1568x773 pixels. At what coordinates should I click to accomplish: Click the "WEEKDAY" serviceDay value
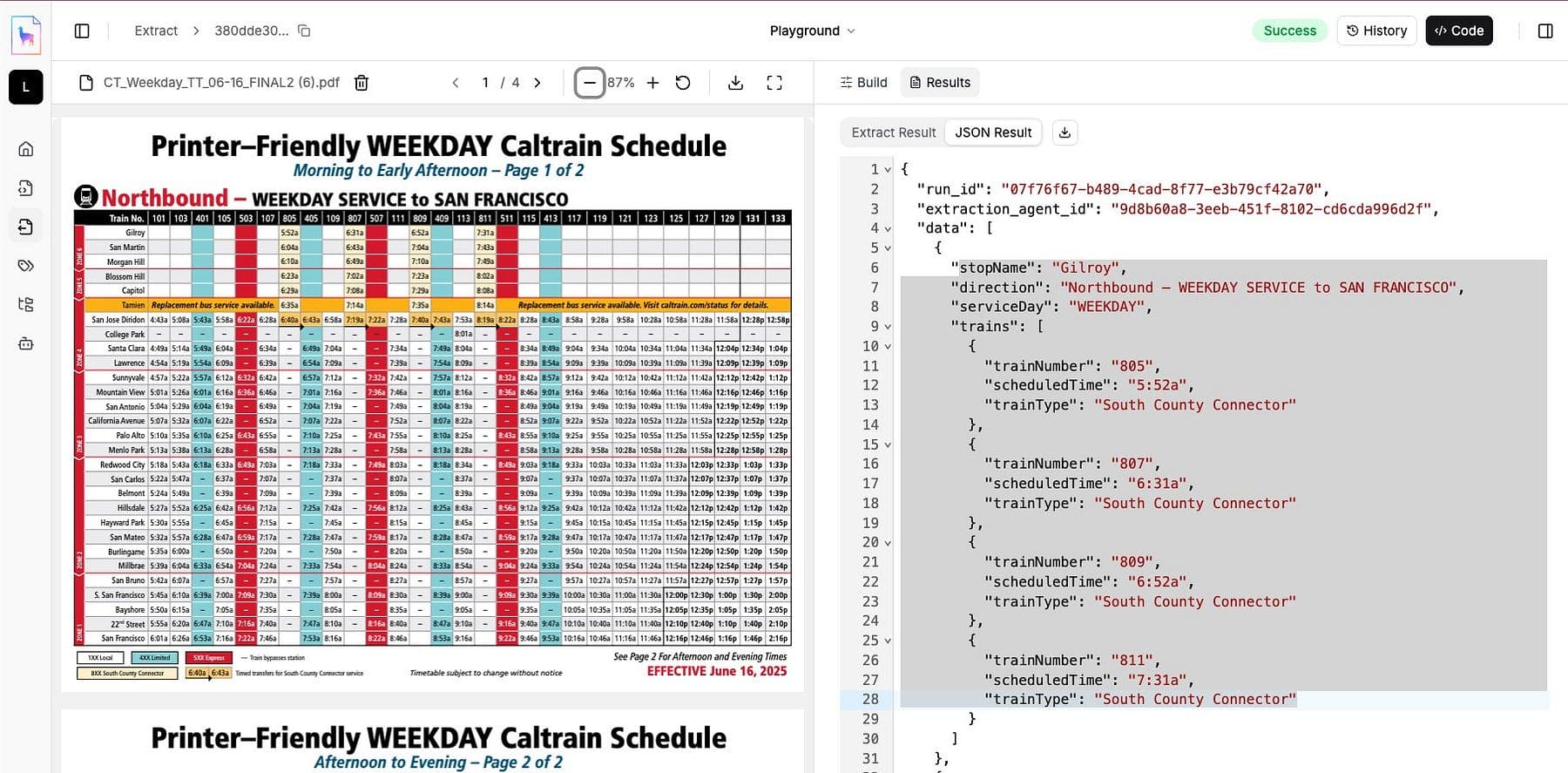1105,307
